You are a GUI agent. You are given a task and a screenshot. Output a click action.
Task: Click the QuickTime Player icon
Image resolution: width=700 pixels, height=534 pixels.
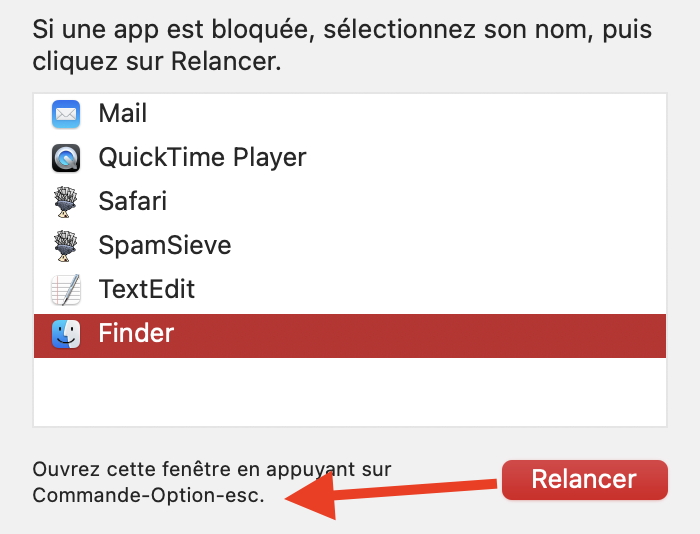pos(66,158)
